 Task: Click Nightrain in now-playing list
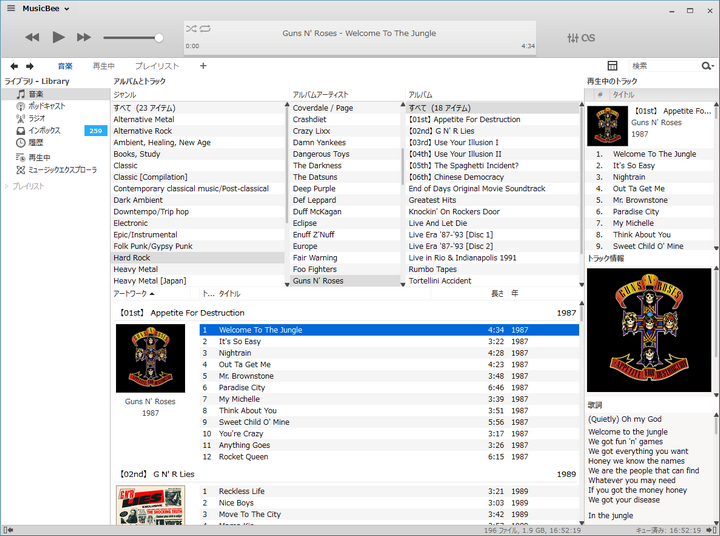(x=649, y=177)
